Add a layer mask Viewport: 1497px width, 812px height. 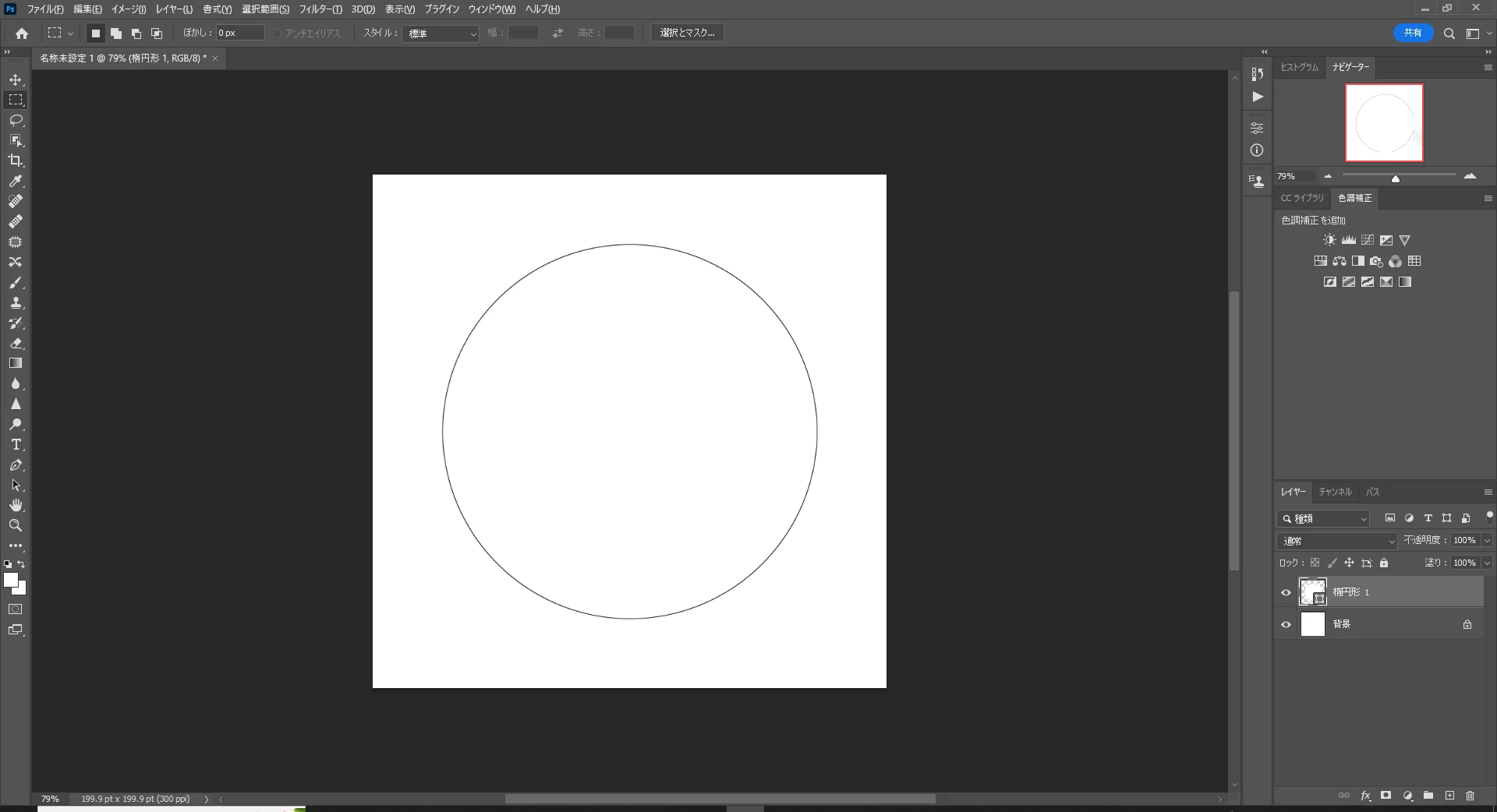[x=1386, y=796]
